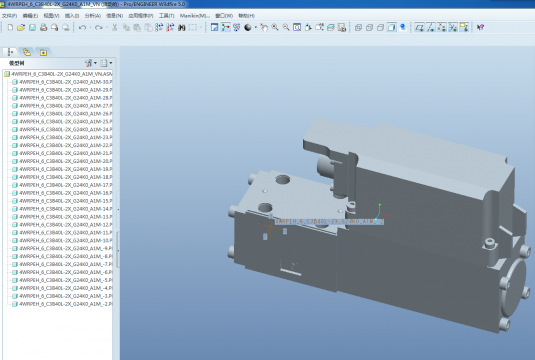
Task: Open the appearance gallery dropdown arrow
Action: pos(256,27)
